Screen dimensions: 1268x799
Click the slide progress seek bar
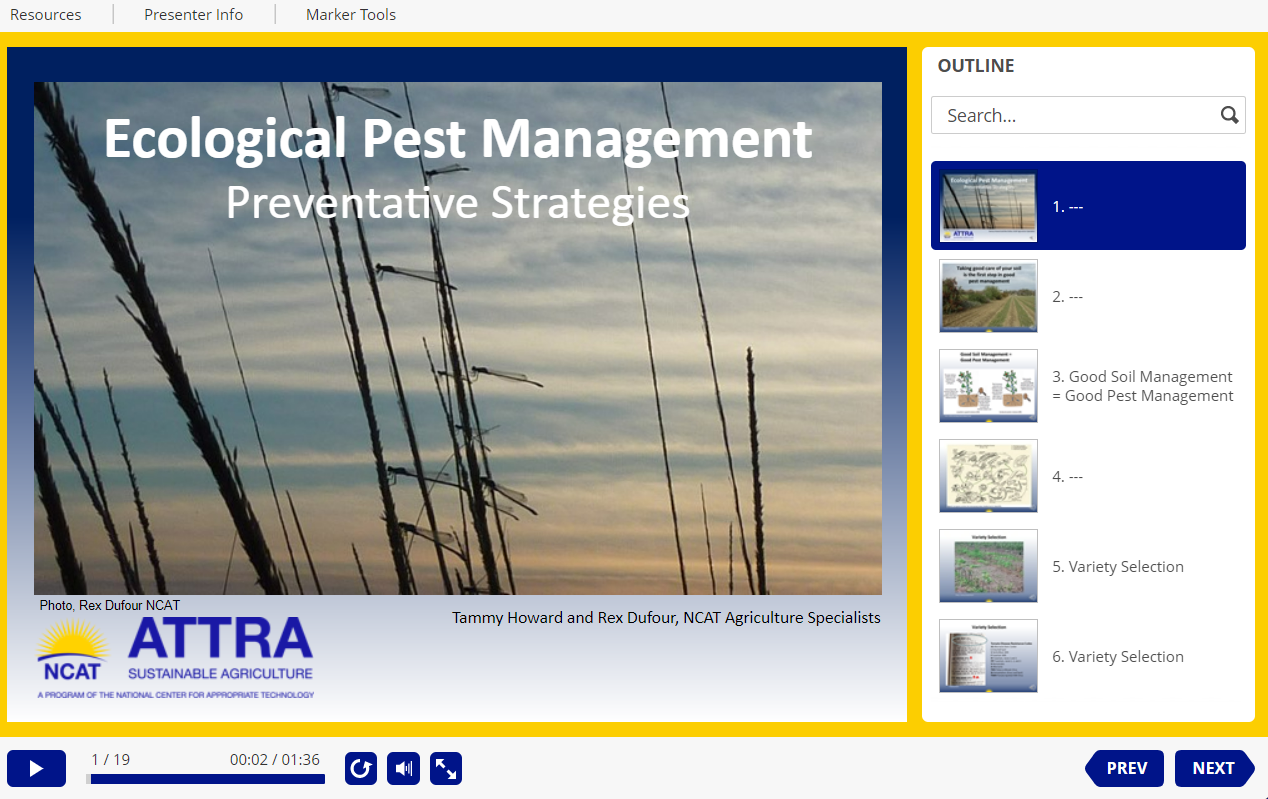pos(206,779)
